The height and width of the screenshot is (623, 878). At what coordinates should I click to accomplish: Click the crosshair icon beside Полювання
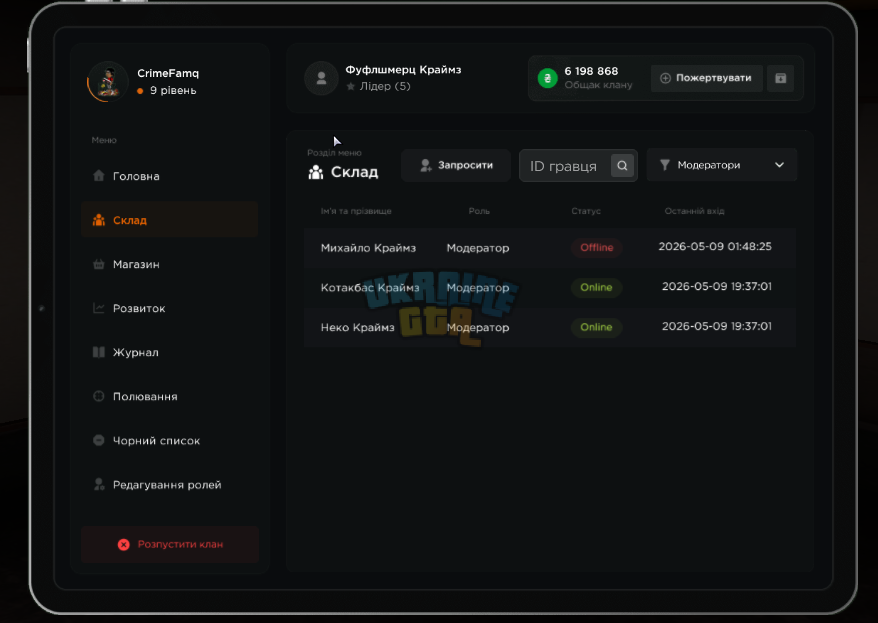[99, 396]
